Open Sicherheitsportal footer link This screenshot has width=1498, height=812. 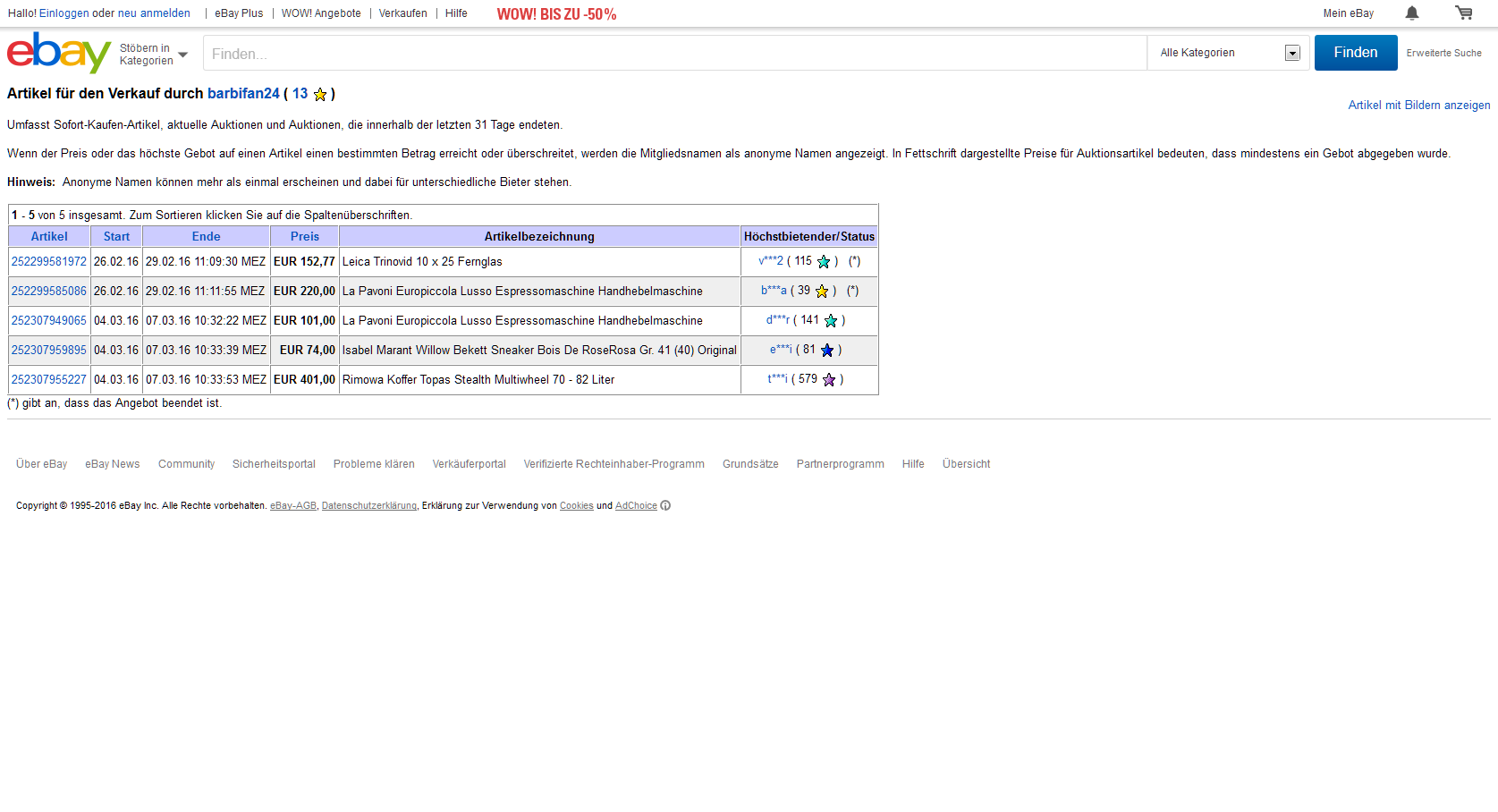pos(274,464)
